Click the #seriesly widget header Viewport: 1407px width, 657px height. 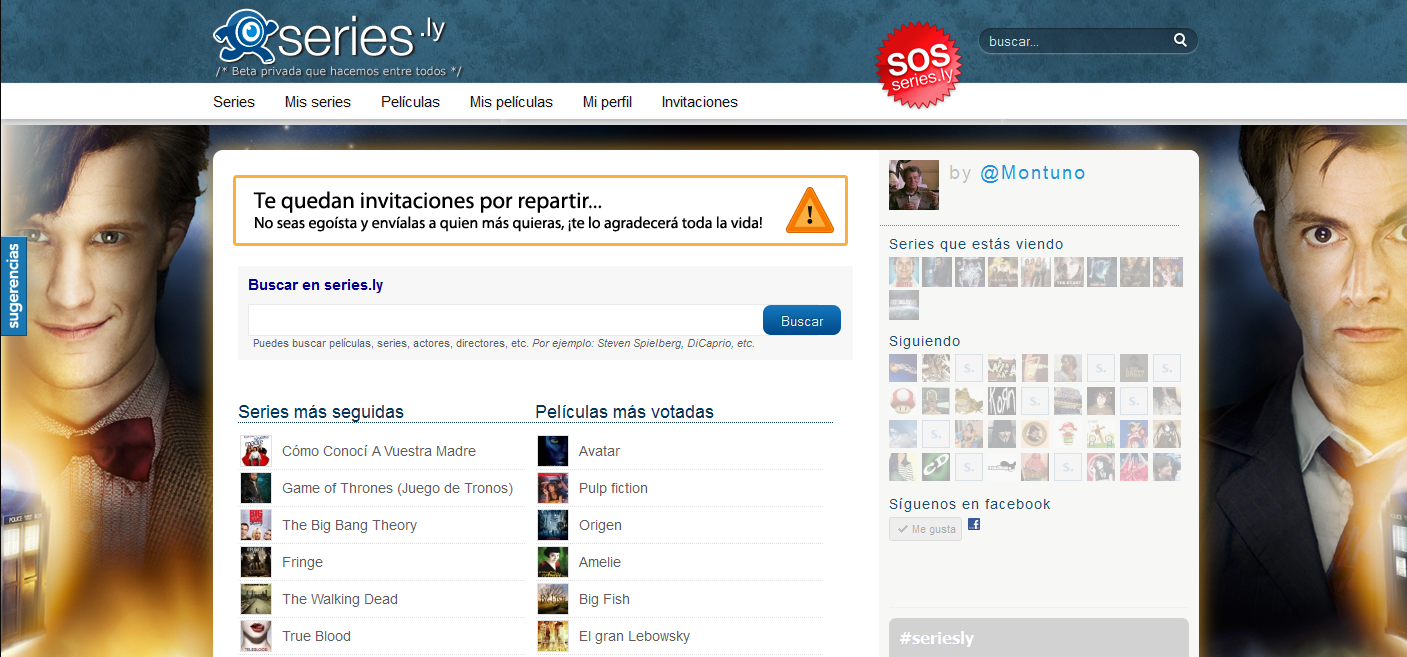pos(1039,638)
